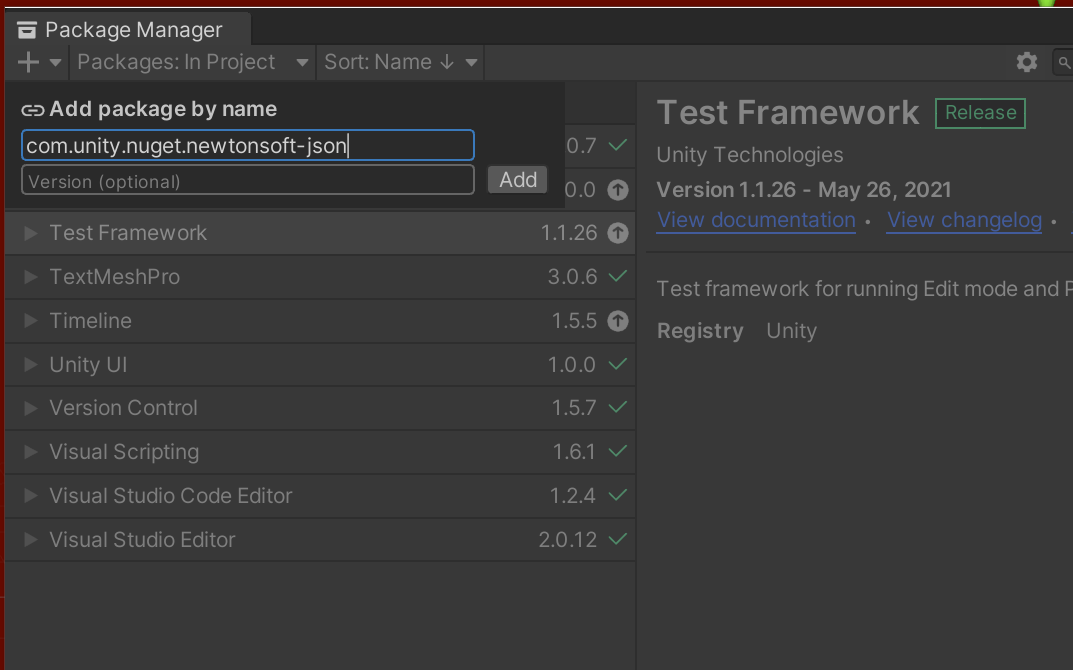Open the Packages: In Project dropdown

(192, 62)
